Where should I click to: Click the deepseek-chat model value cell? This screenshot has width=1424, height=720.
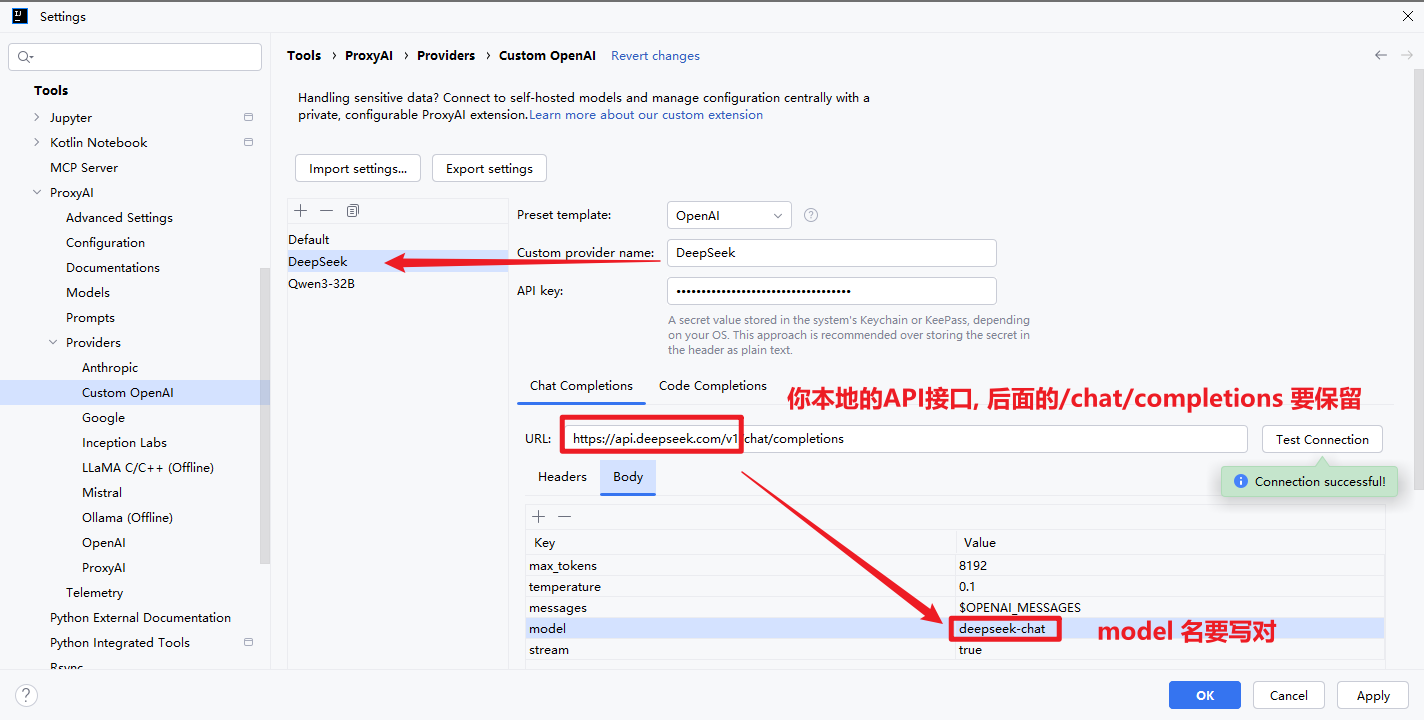click(1170, 628)
